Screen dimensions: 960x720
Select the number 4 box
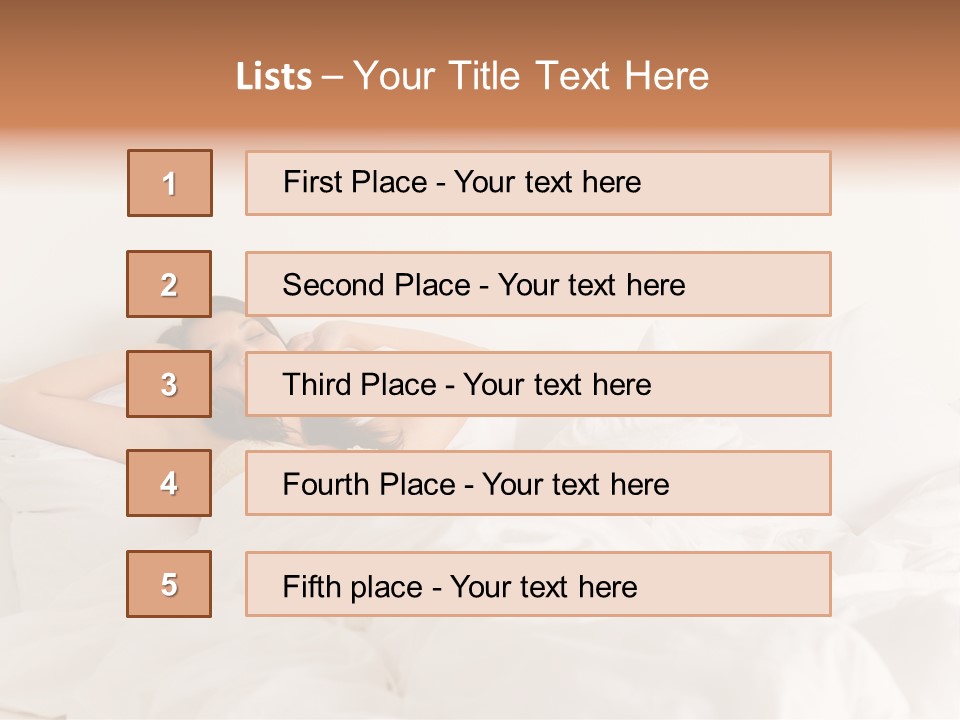point(169,484)
